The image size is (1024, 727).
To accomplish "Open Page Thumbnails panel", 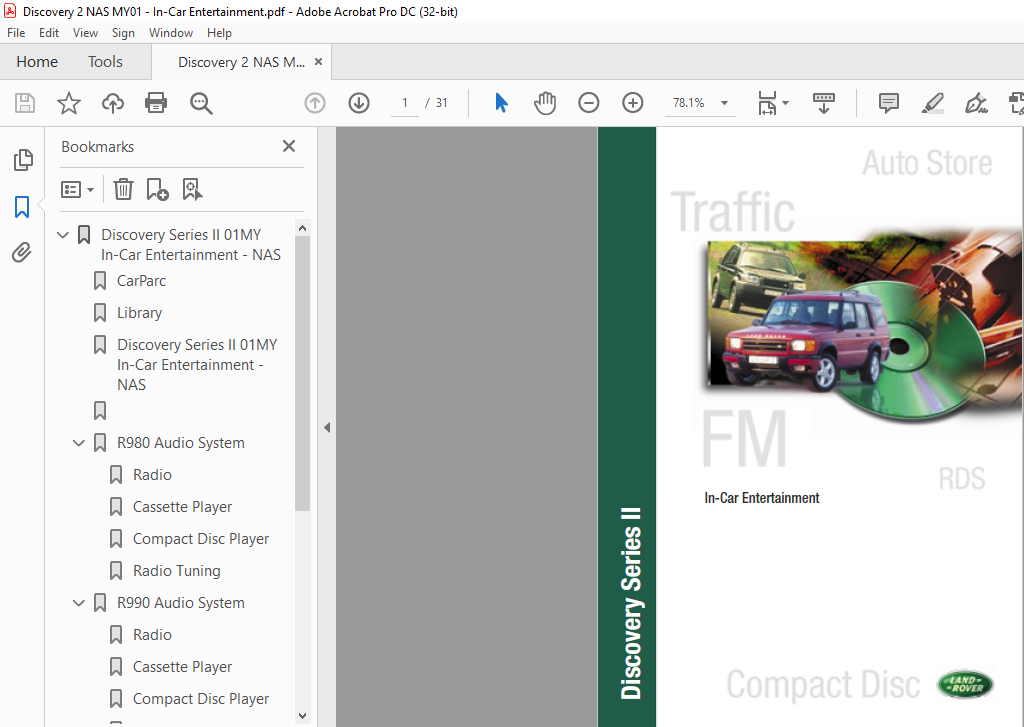I will coord(23,160).
